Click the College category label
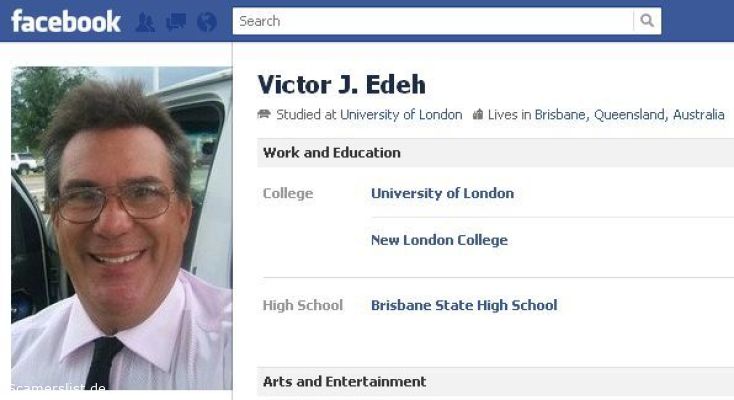This screenshot has width=734, height=400. 288,193
